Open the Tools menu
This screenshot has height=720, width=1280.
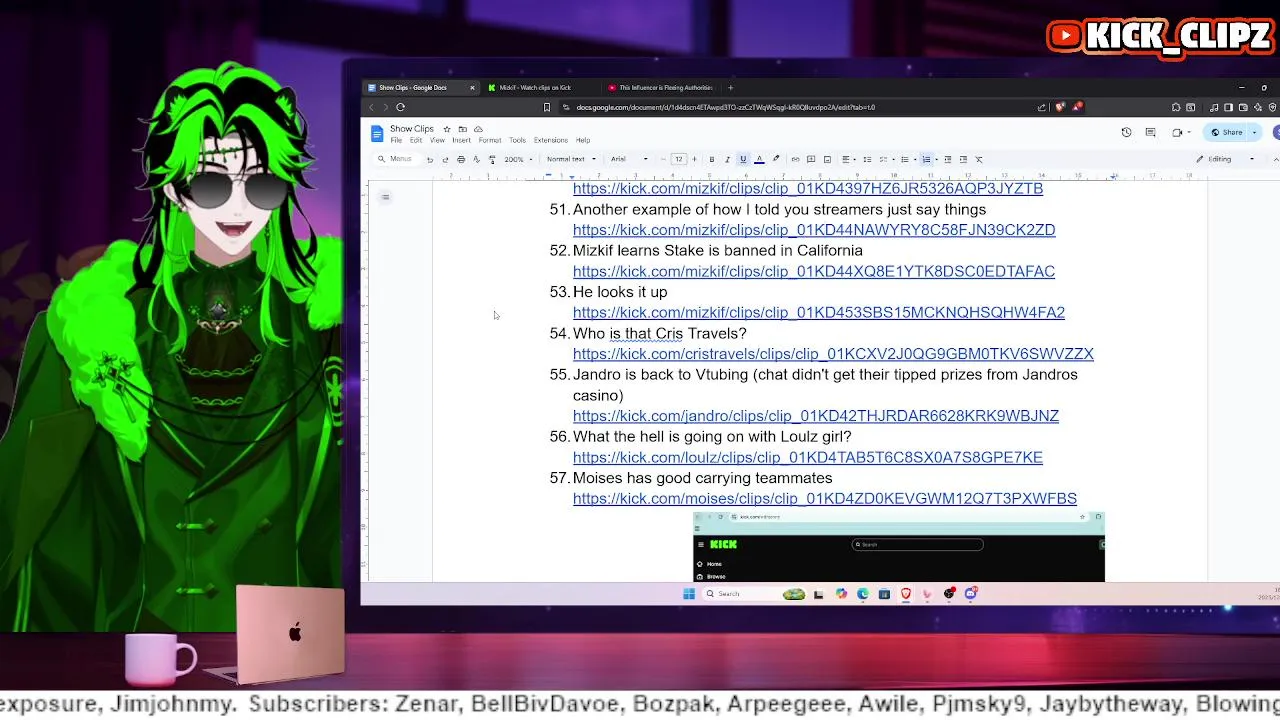(x=517, y=140)
